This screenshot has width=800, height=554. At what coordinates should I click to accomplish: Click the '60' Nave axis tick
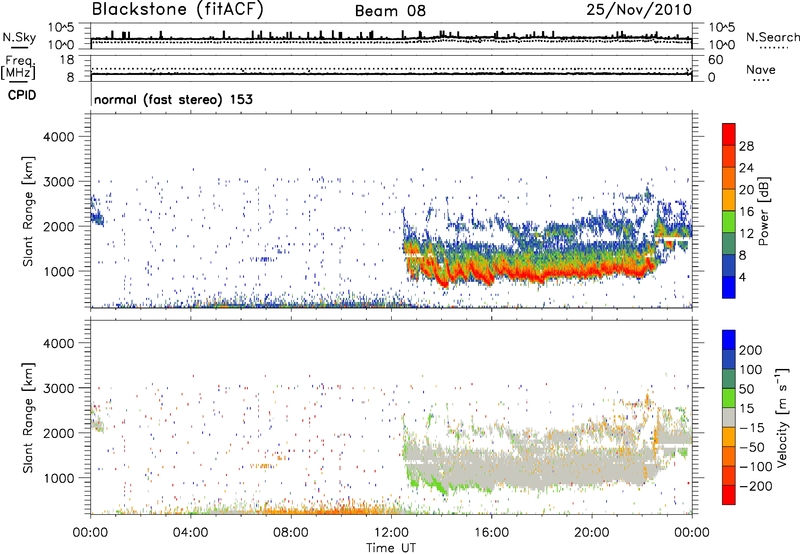[716, 60]
